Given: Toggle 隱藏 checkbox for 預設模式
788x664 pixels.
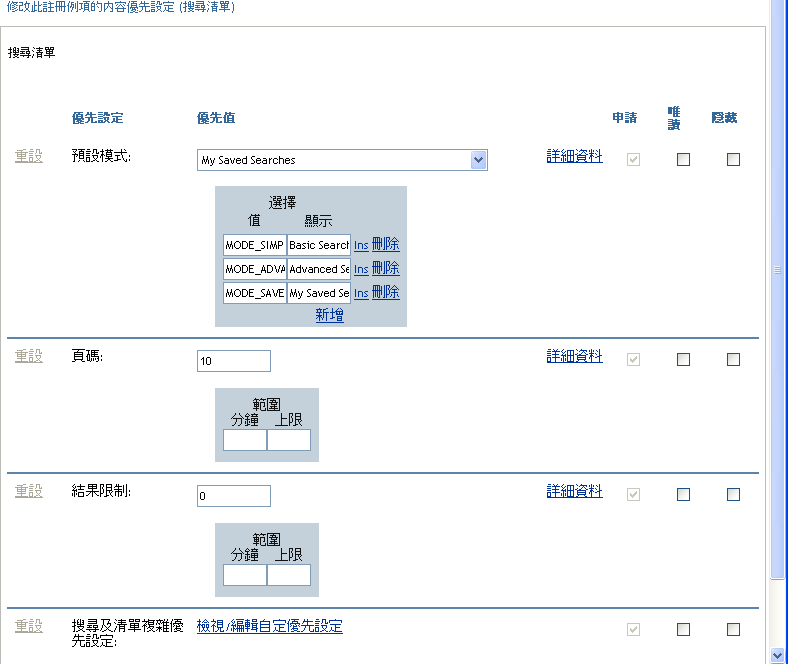Looking at the screenshot, I should coord(733,159).
